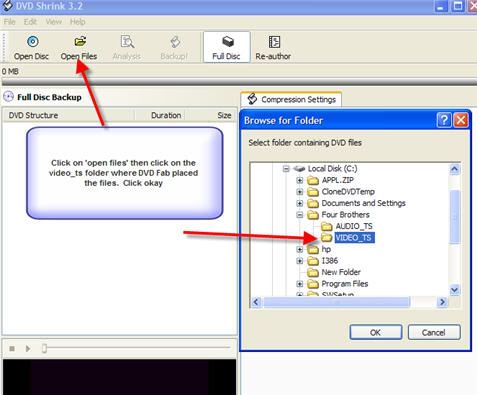Click the Open Files toolbar icon
Screen dimensions: 477x395
click(x=79, y=47)
